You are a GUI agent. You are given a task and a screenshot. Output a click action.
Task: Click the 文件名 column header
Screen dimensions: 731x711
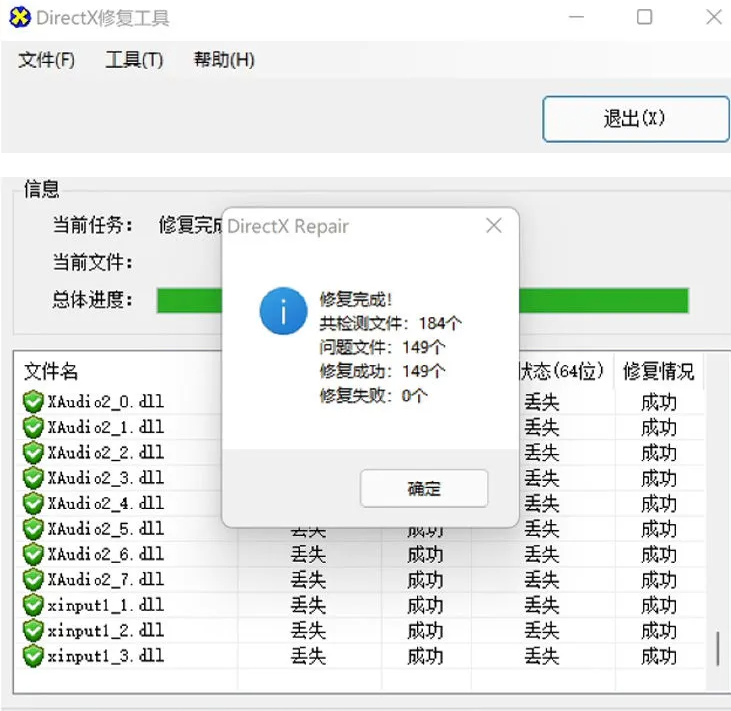point(51,372)
